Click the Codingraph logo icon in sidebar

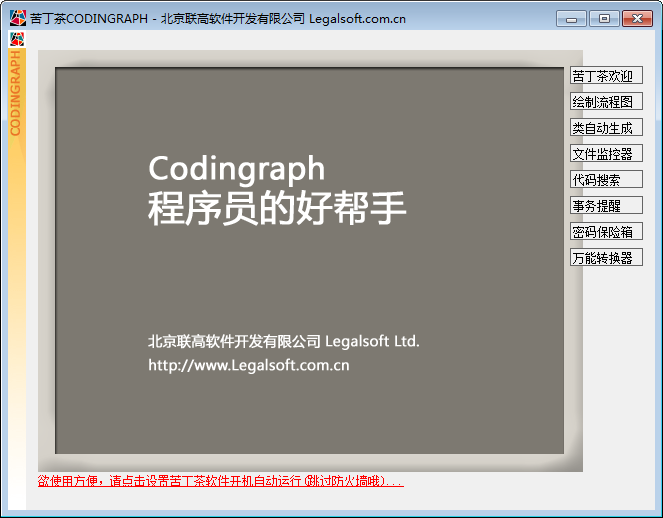[17, 39]
